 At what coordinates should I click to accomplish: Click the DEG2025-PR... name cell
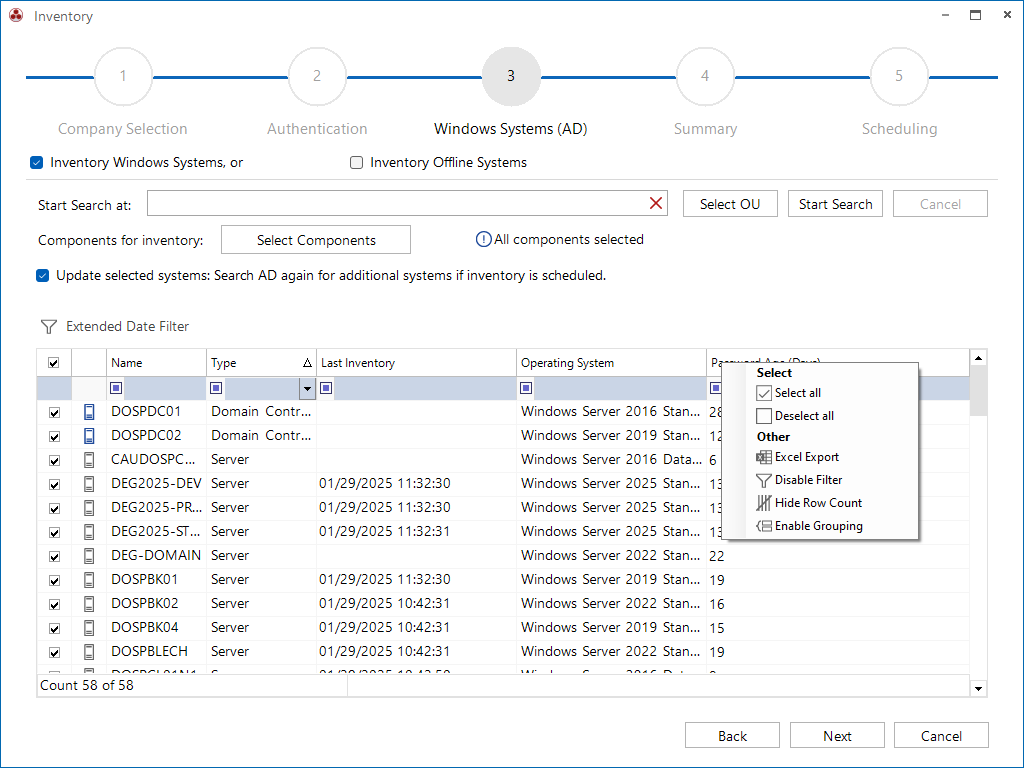[x=156, y=507]
